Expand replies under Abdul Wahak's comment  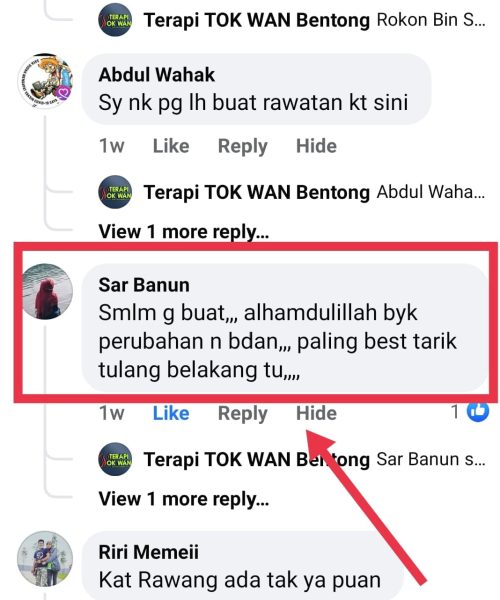click(x=184, y=232)
